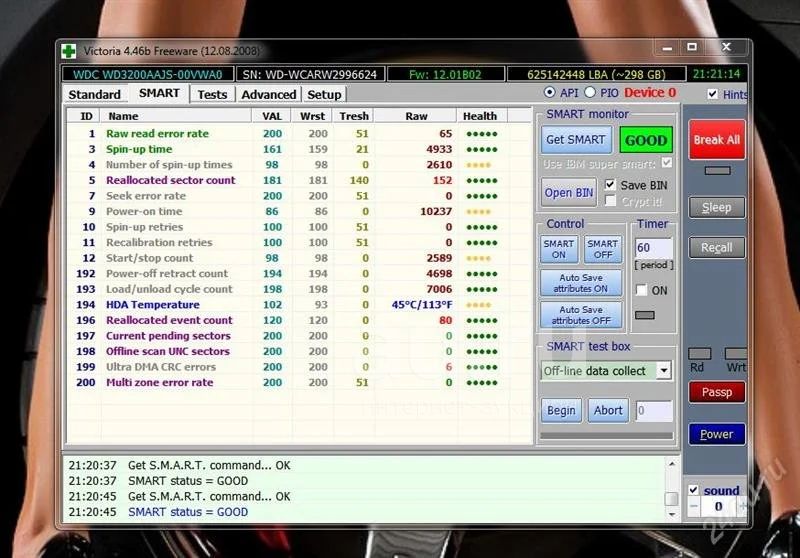The height and width of the screenshot is (558, 800).
Task: Click the Timer indicator light below ON
Action: (x=645, y=315)
